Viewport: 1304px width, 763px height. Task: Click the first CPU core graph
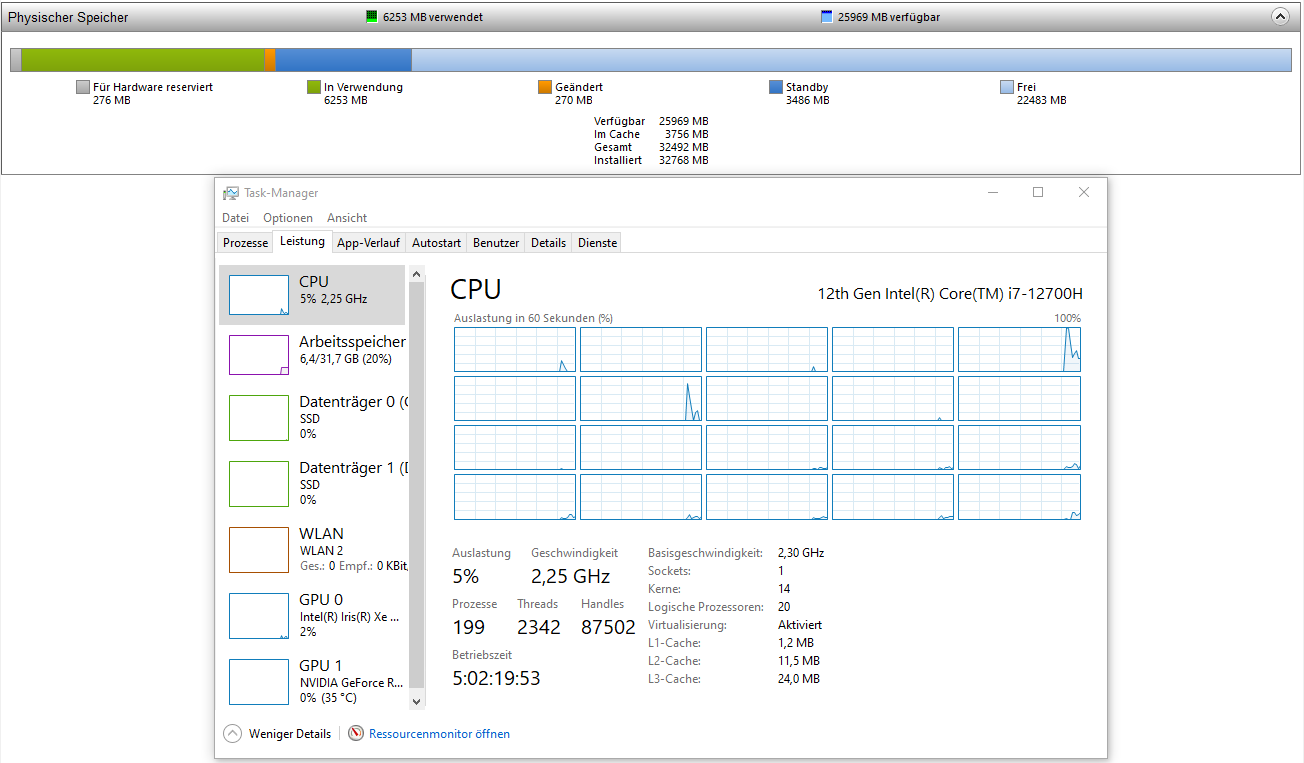pos(515,350)
